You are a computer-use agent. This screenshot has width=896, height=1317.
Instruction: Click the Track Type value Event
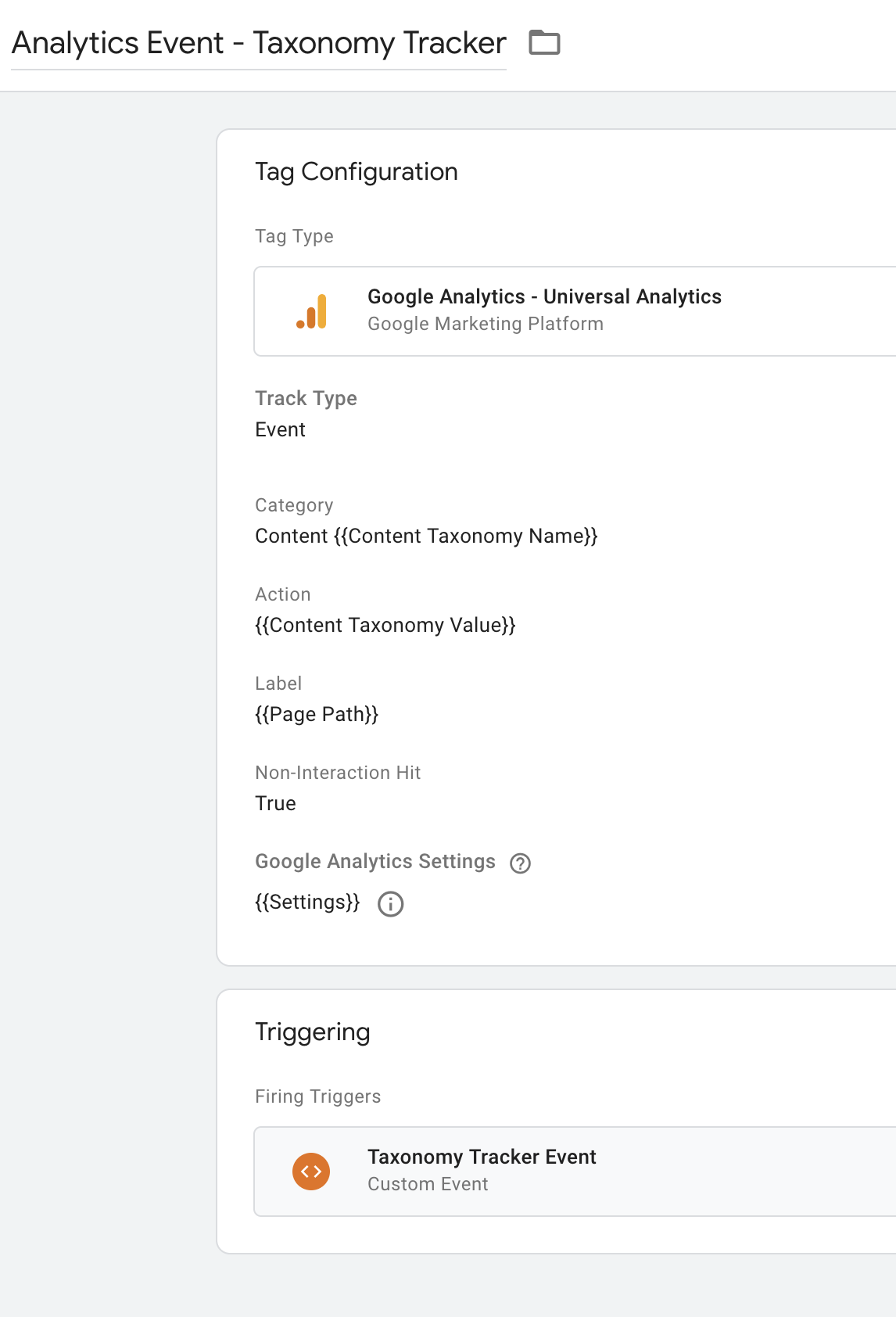pyautogui.click(x=280, y=430)
